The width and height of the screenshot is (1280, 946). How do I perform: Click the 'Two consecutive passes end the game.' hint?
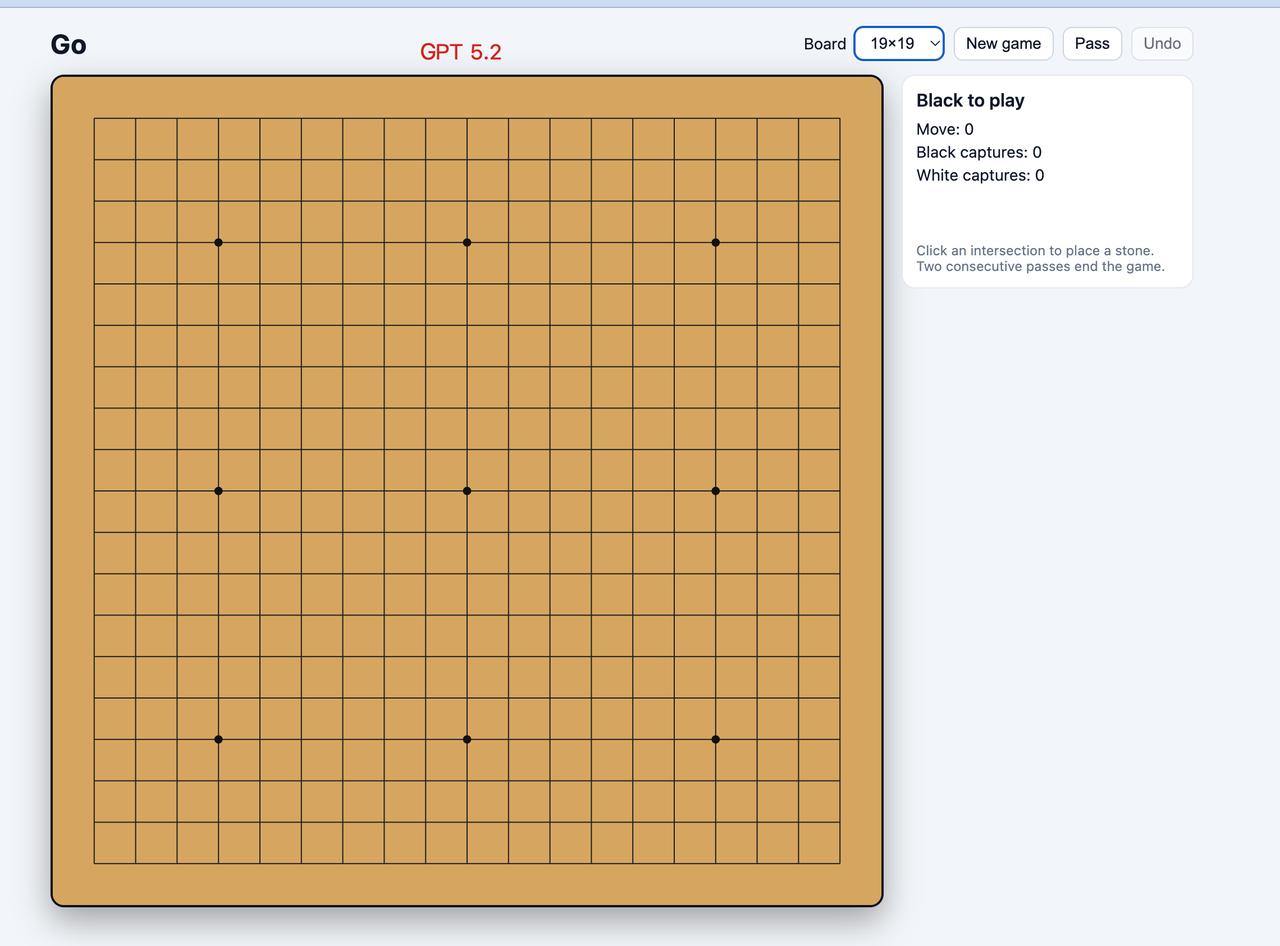pyautogui.click(x=1040, y=266)
